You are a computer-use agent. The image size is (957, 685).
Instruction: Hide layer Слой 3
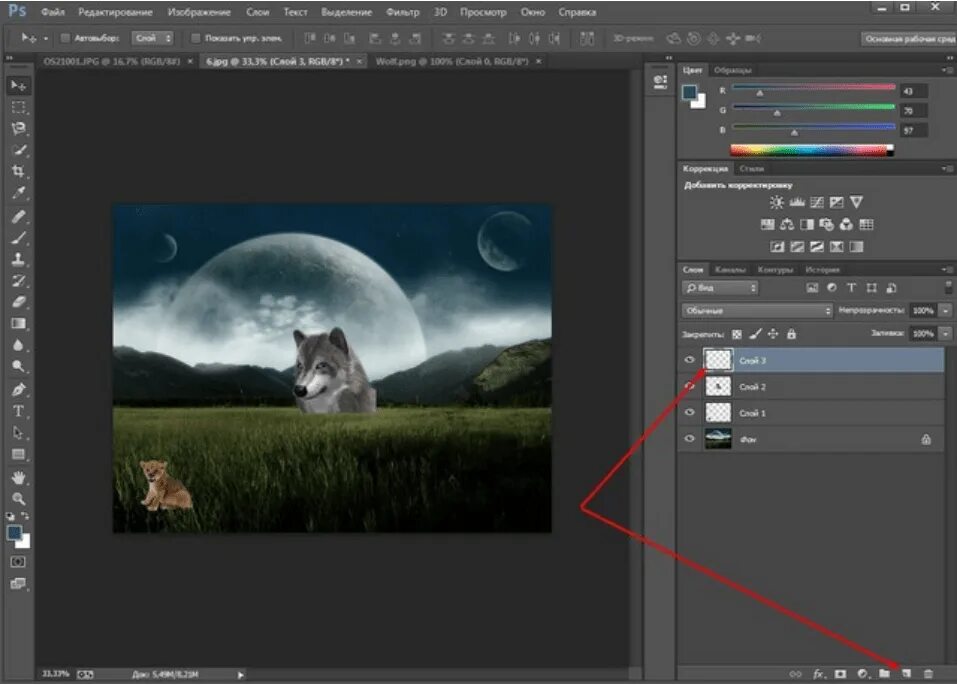tap(690, 360)
